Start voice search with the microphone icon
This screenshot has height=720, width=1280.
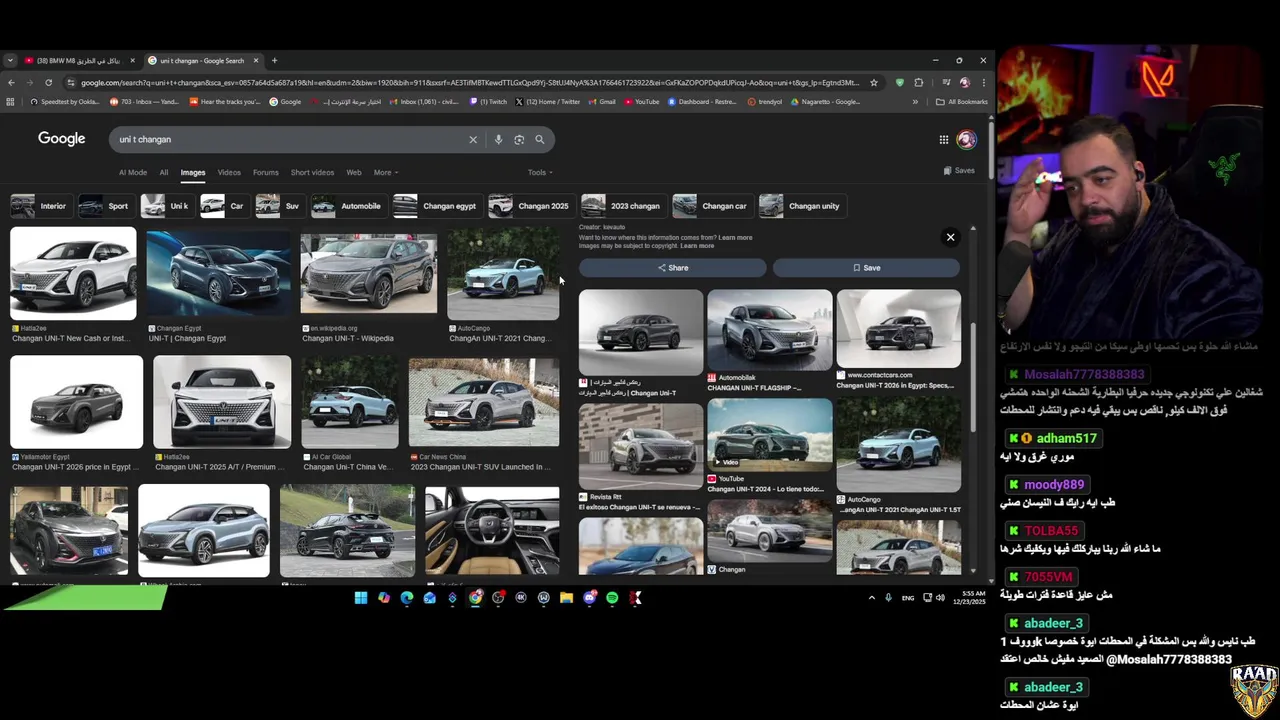498,140
